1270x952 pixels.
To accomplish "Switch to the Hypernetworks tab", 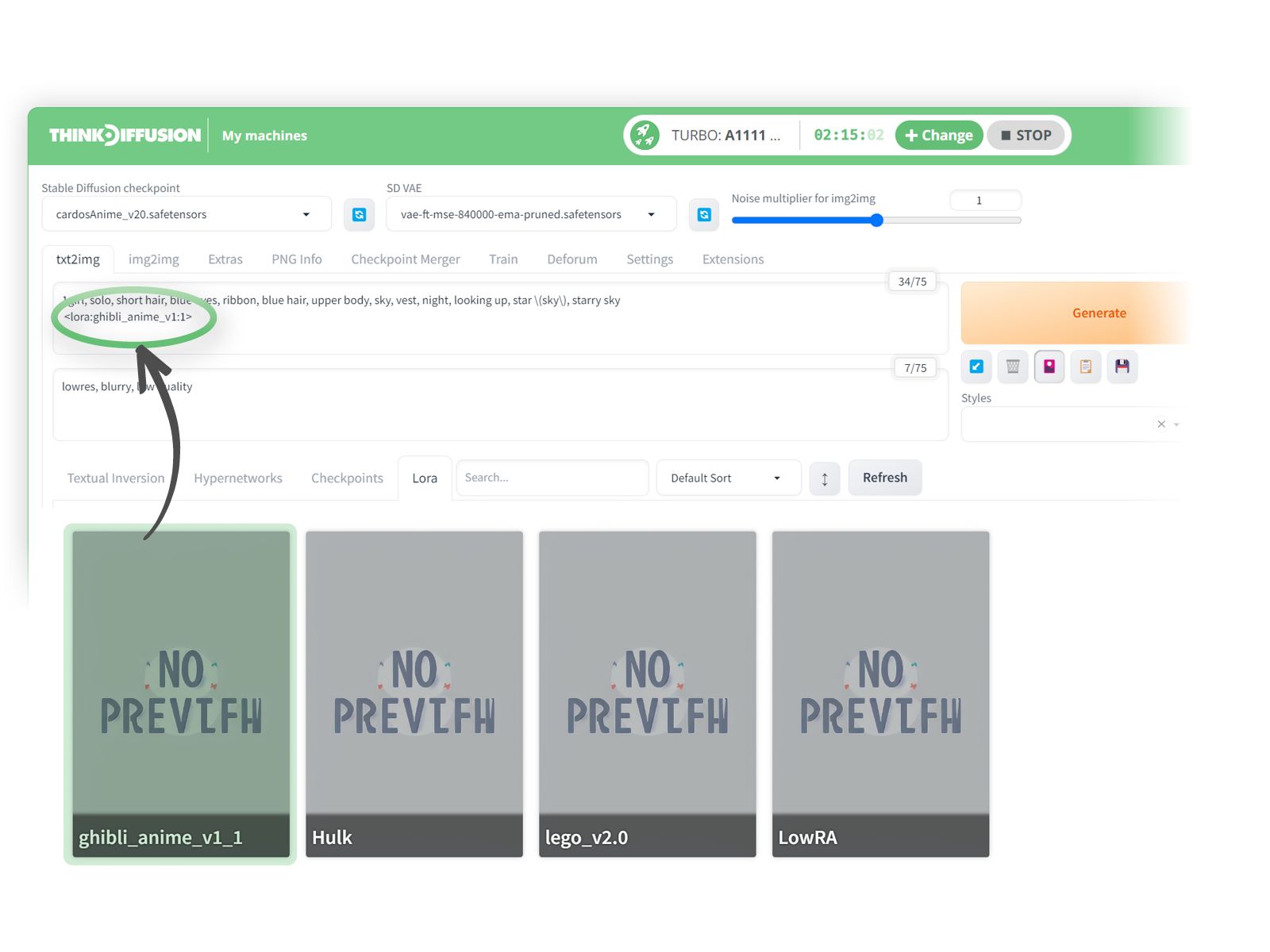I will click(x=238, y=478).
